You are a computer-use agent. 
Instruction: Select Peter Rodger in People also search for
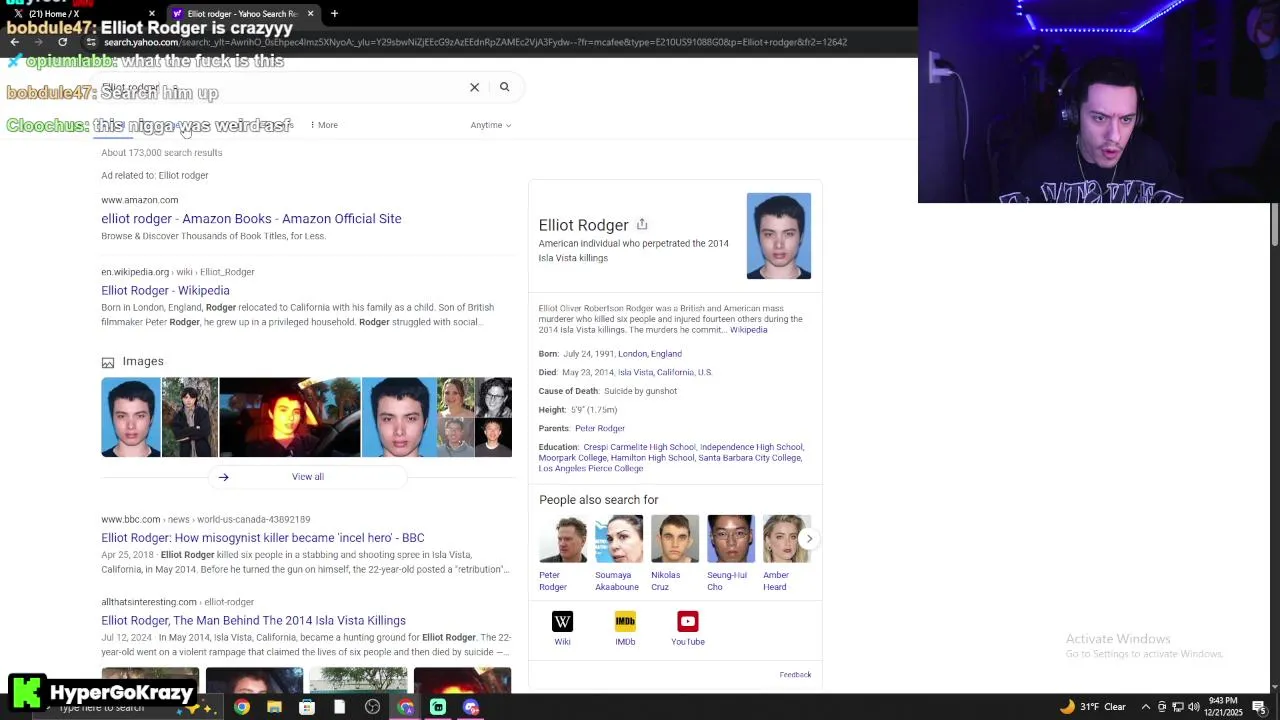click(563, 553)
